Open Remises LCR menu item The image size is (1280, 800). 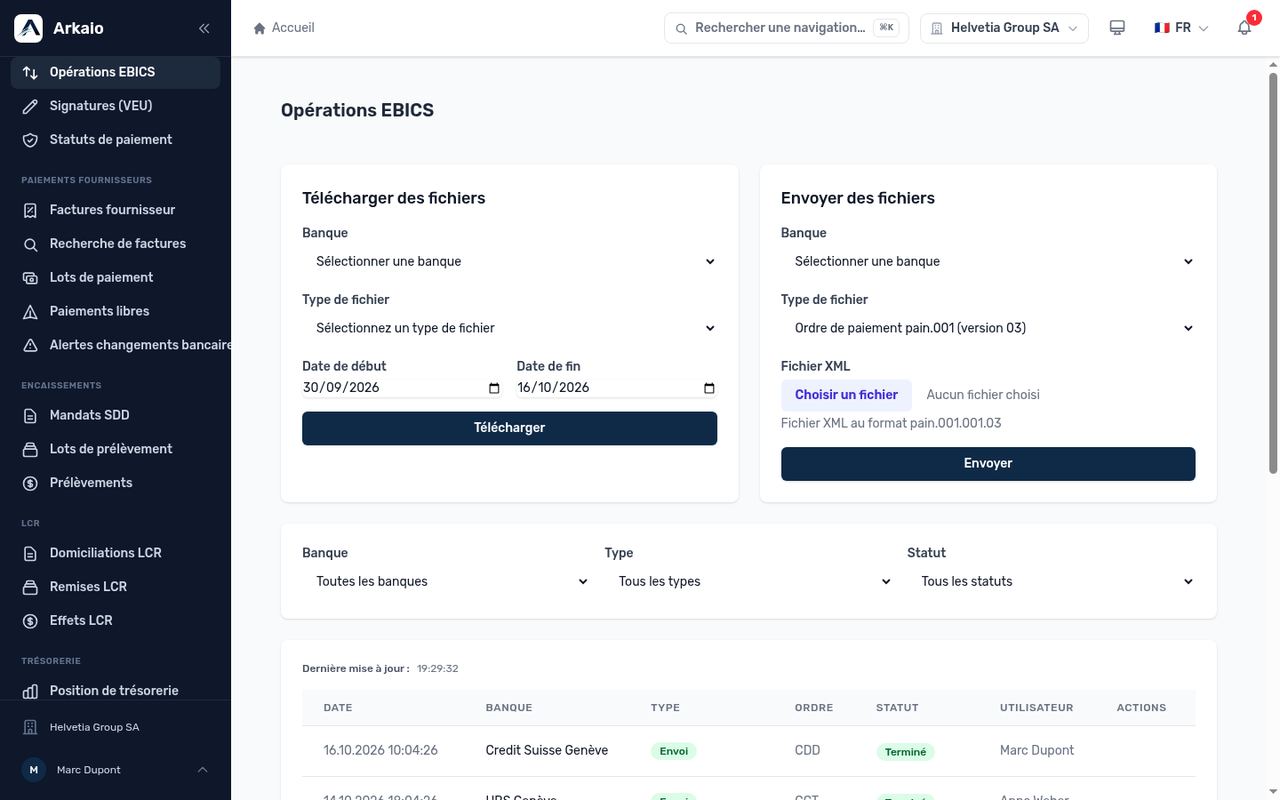pyautogui.click(x=115, y=587)
